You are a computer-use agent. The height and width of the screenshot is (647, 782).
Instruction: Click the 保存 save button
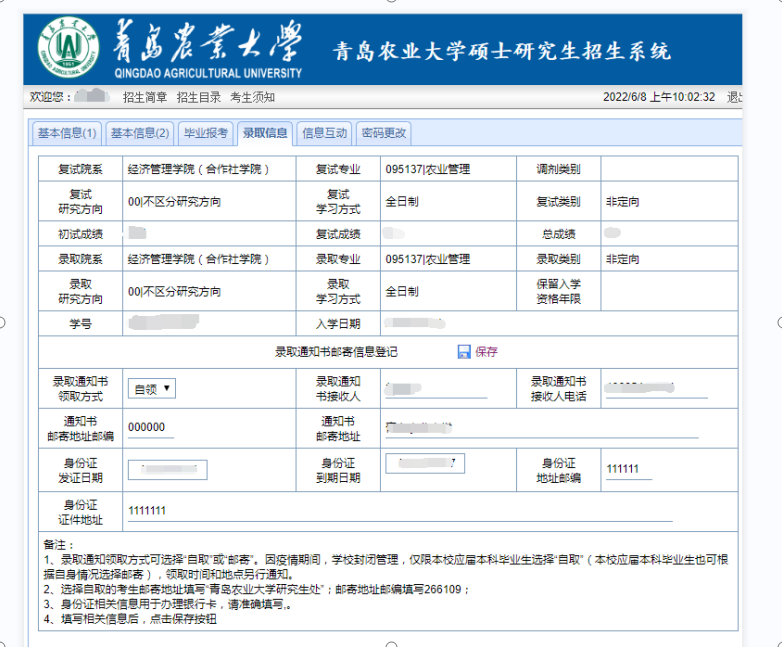(487, 352)
